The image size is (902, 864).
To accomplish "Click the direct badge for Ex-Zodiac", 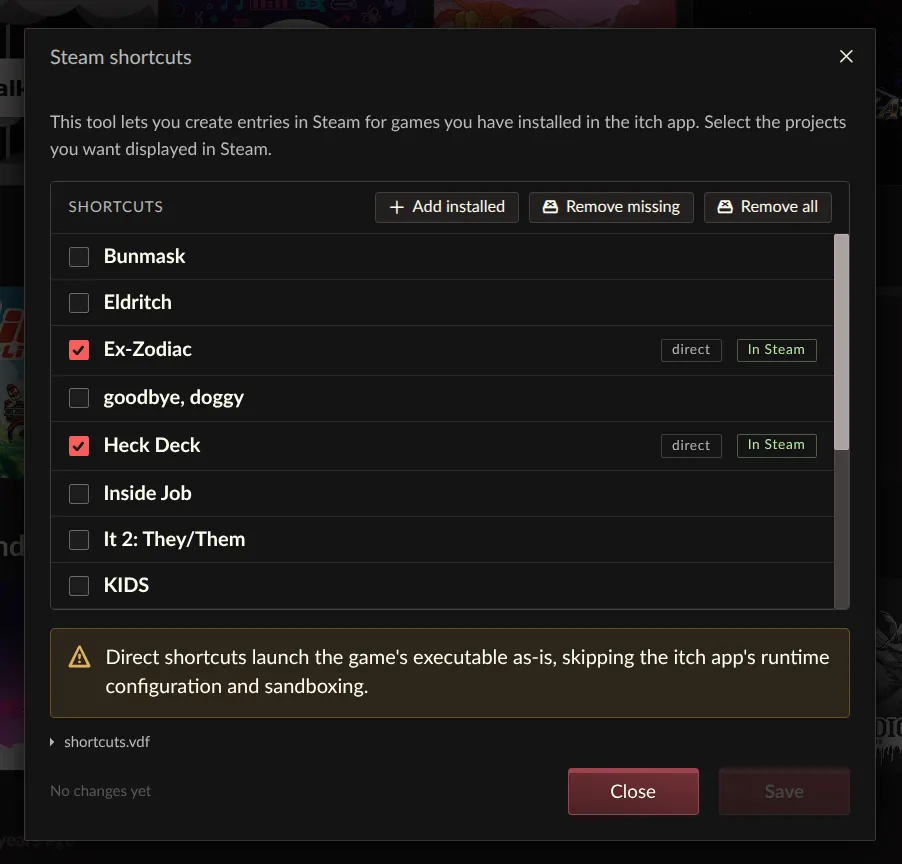I will [691, 350].
